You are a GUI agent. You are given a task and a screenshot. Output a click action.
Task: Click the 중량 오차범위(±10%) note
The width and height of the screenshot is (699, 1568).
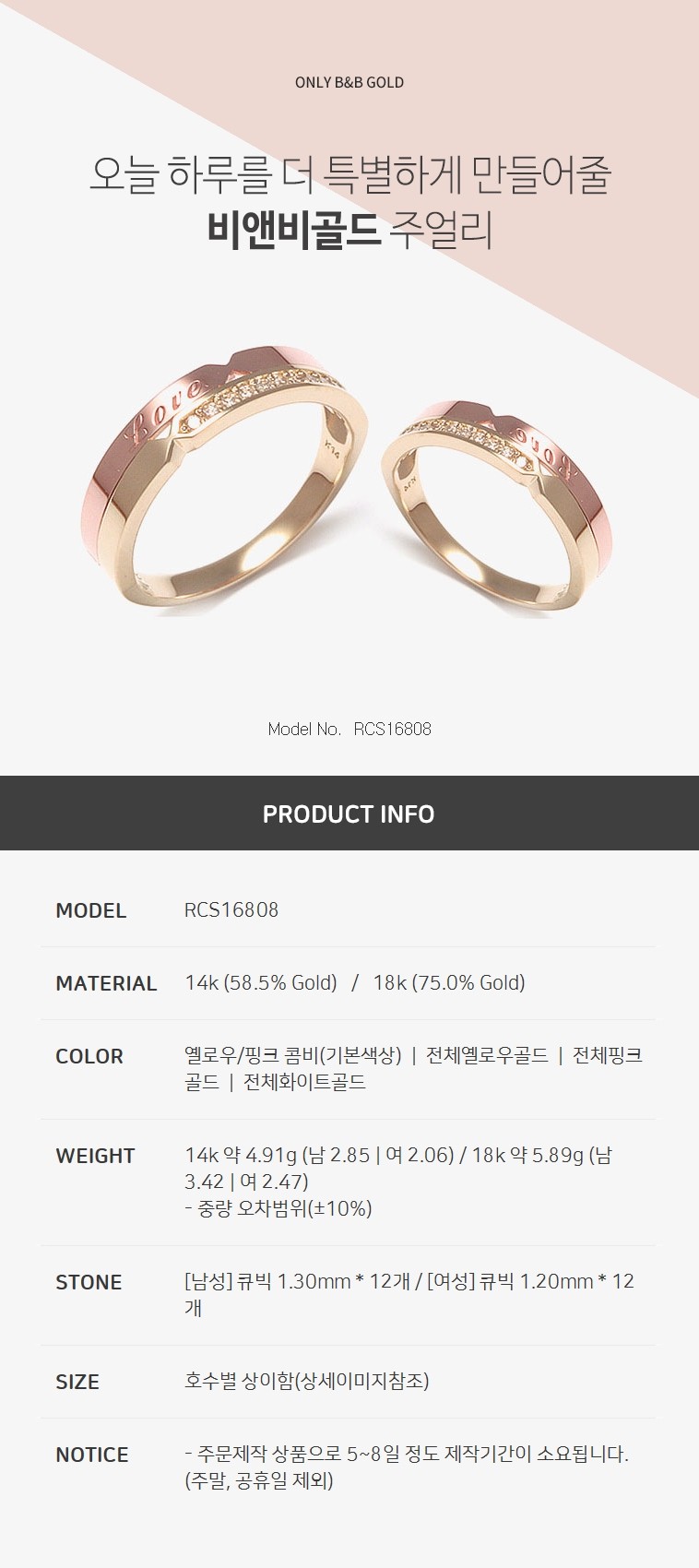[278, 1208]
